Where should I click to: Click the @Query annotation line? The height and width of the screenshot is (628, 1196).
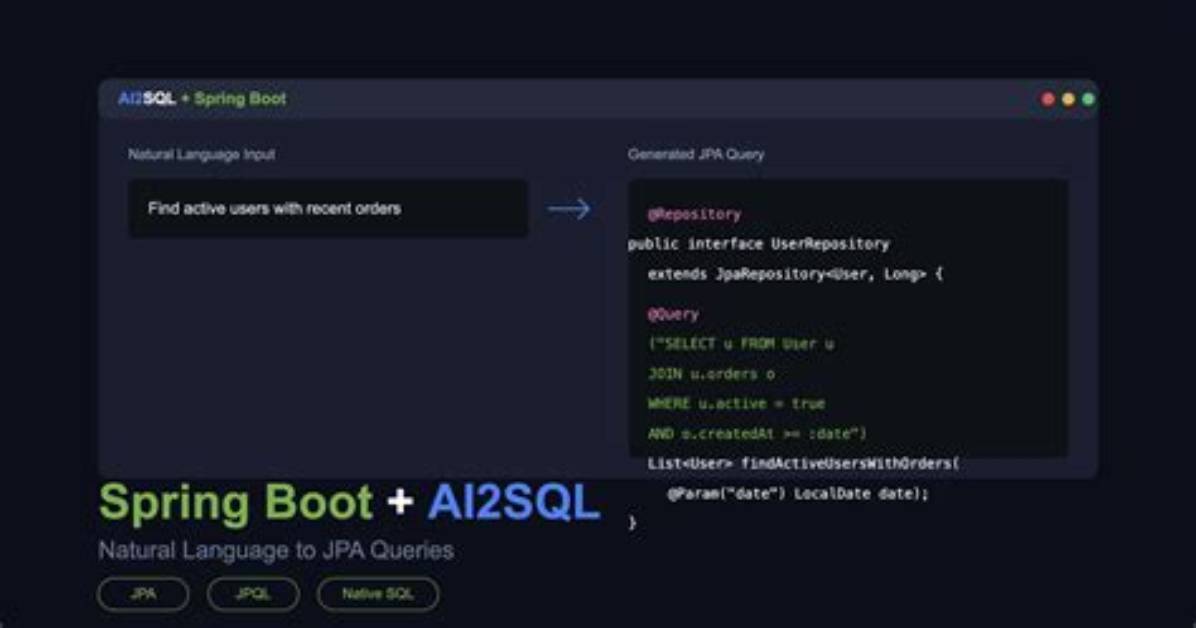[673, 314]
